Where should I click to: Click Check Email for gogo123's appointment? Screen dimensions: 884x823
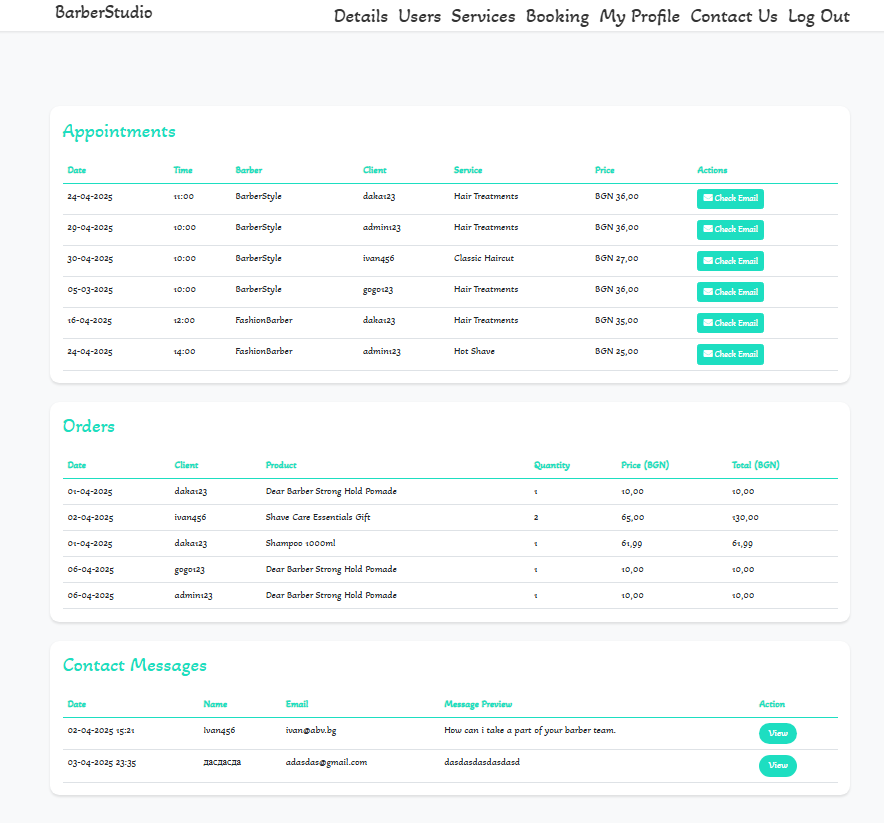(729, 292)
